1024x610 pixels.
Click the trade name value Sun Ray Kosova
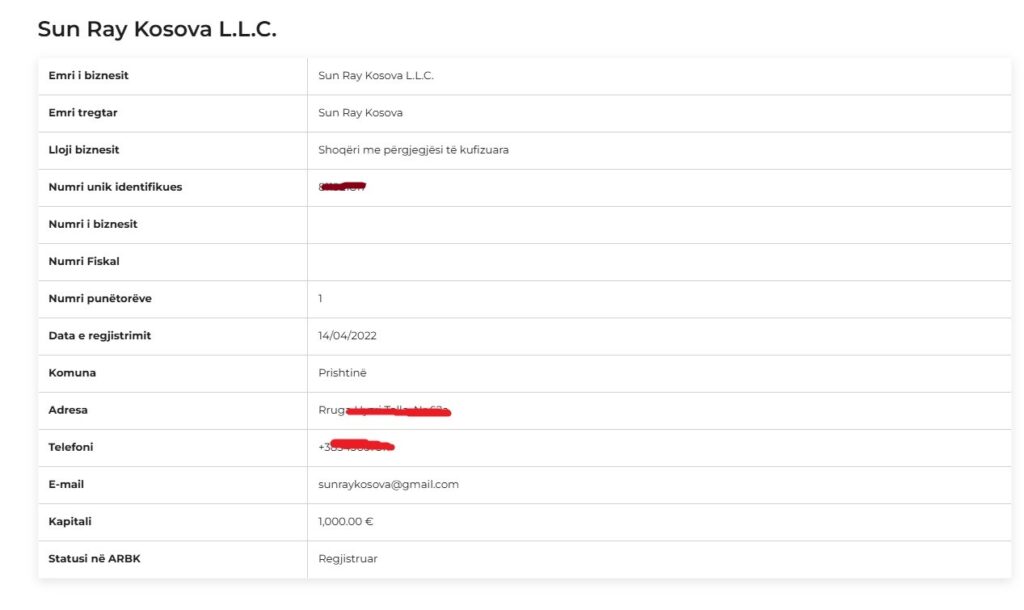(360, 113)
